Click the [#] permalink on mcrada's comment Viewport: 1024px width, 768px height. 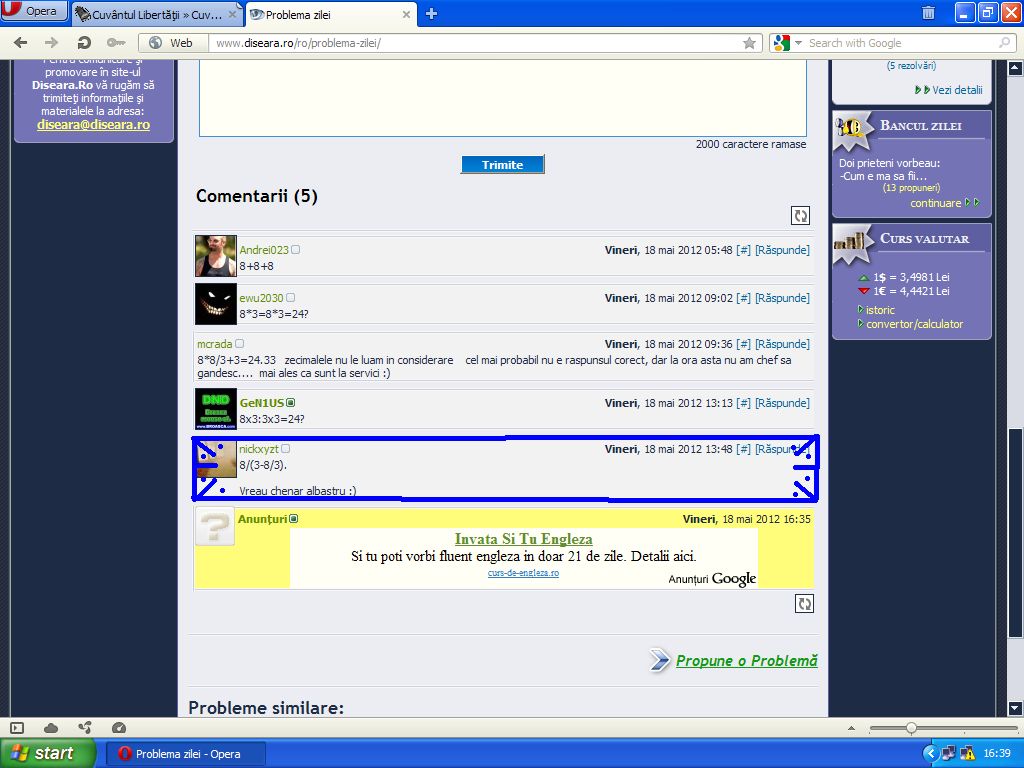(x=743, y=344)
